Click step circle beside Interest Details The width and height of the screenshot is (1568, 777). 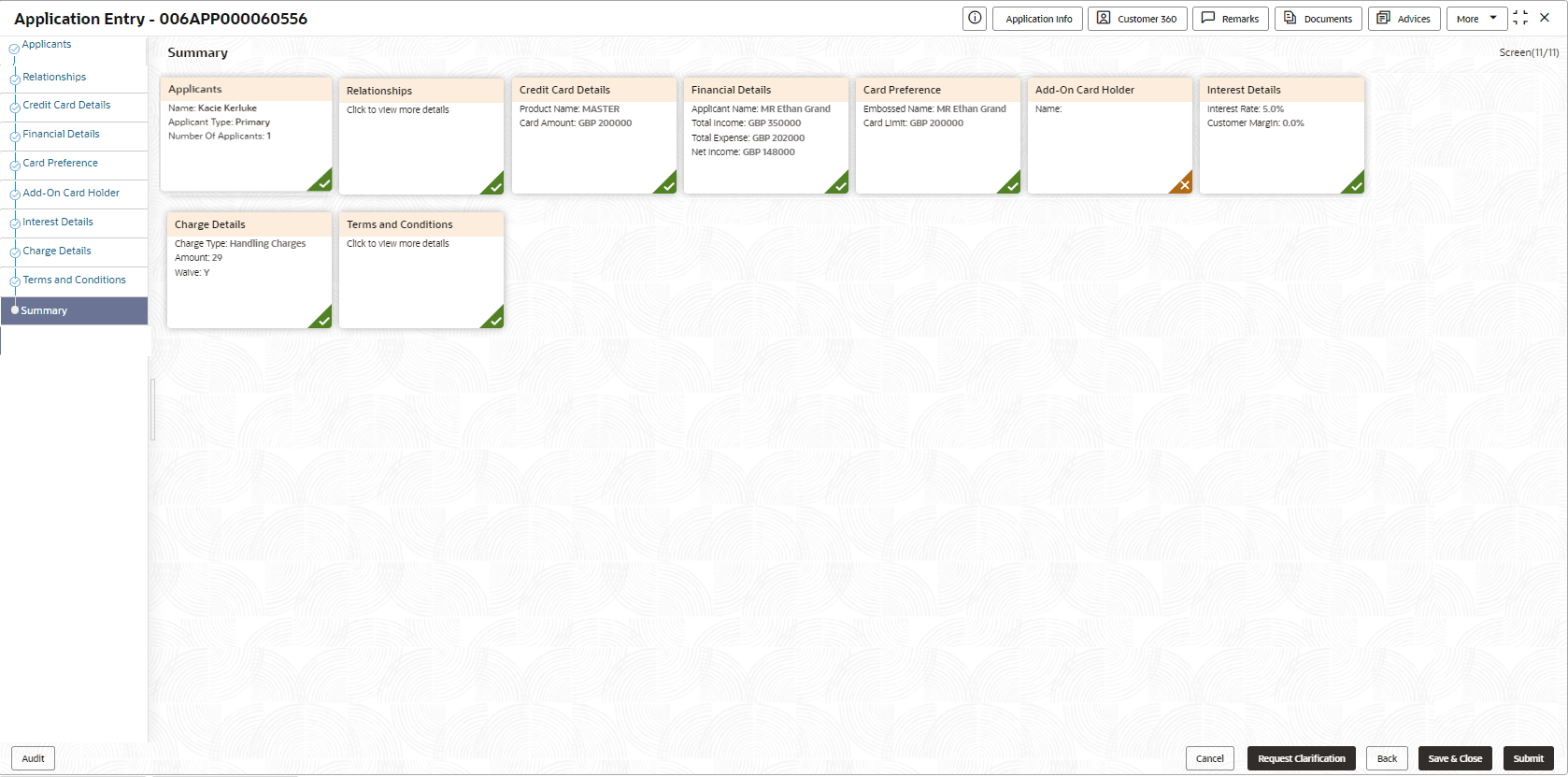pos(15,223)
